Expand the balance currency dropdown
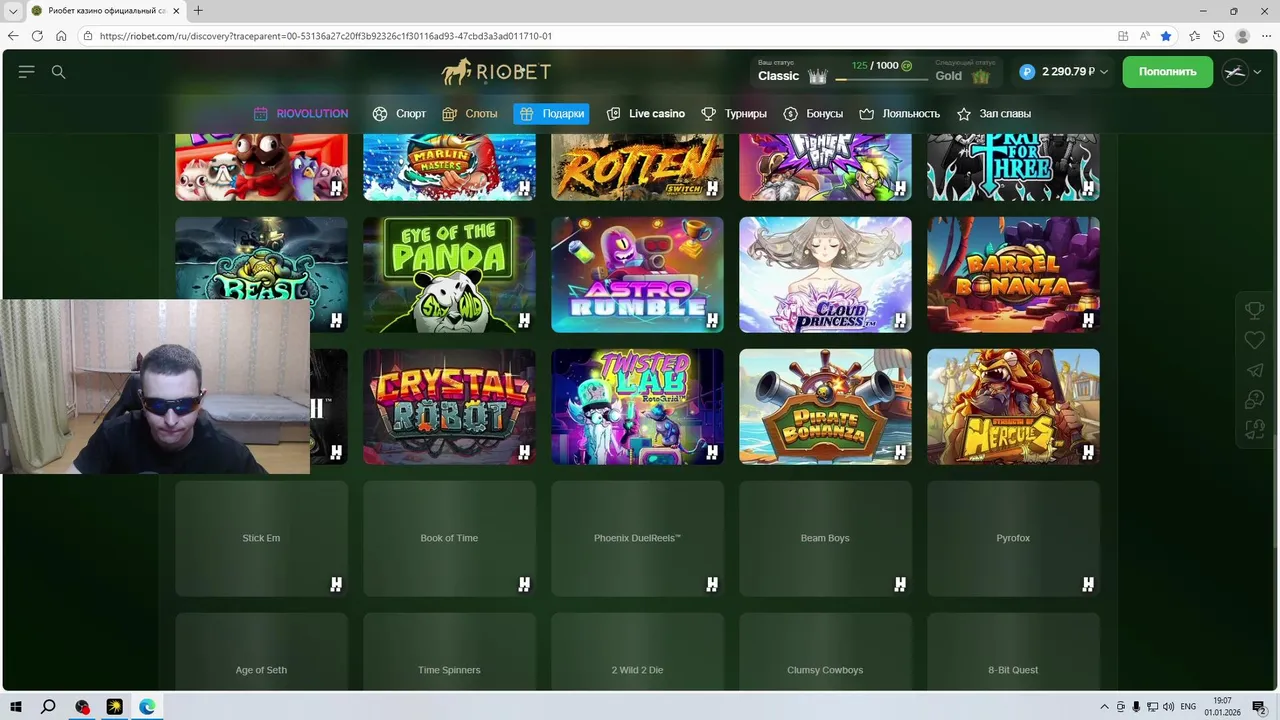1280x720 pixels. click(1104, 72)
